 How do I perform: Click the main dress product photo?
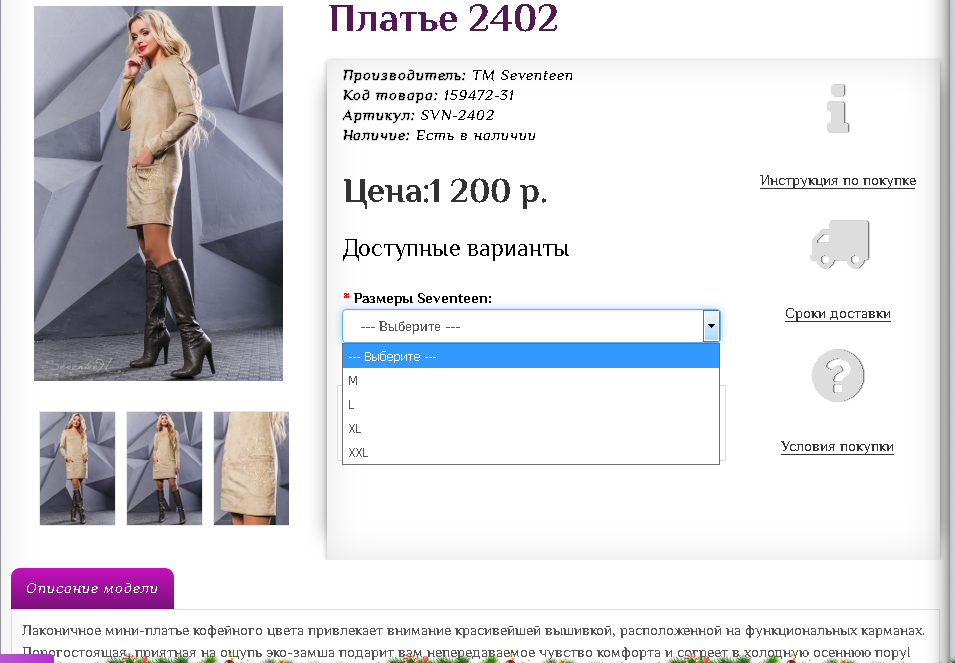[158, 193]
